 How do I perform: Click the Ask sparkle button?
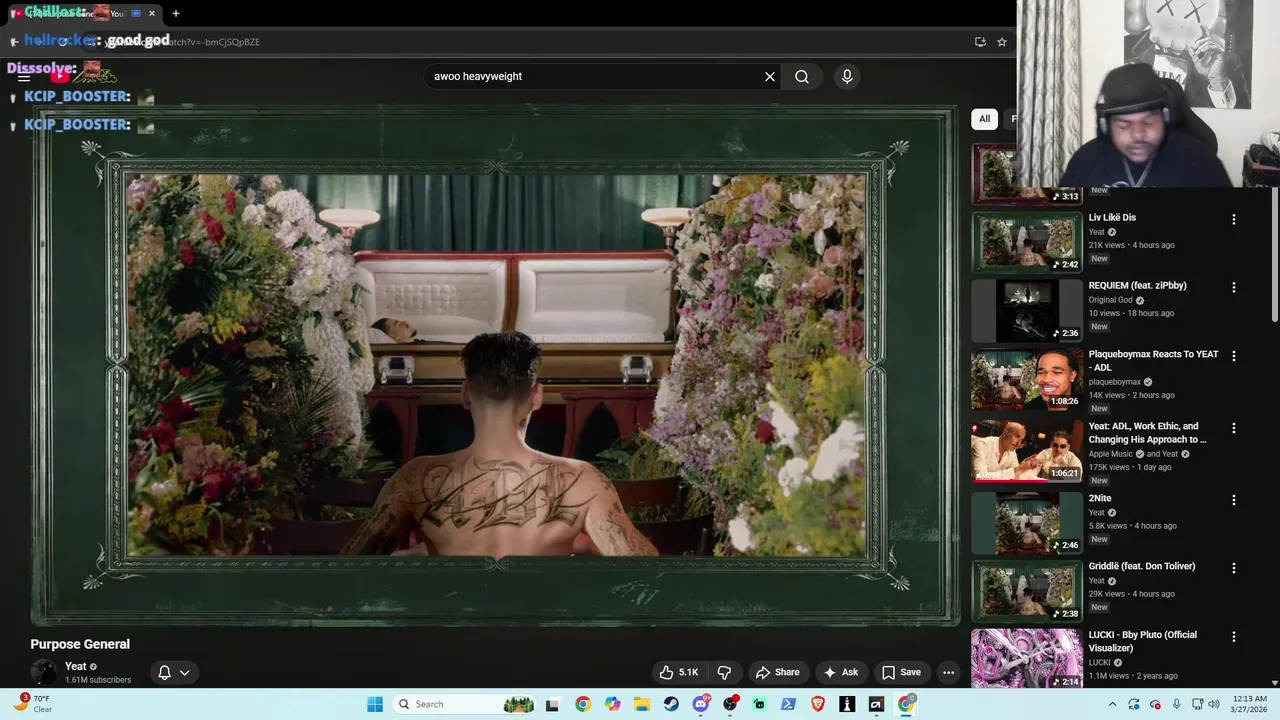[840, 672]
